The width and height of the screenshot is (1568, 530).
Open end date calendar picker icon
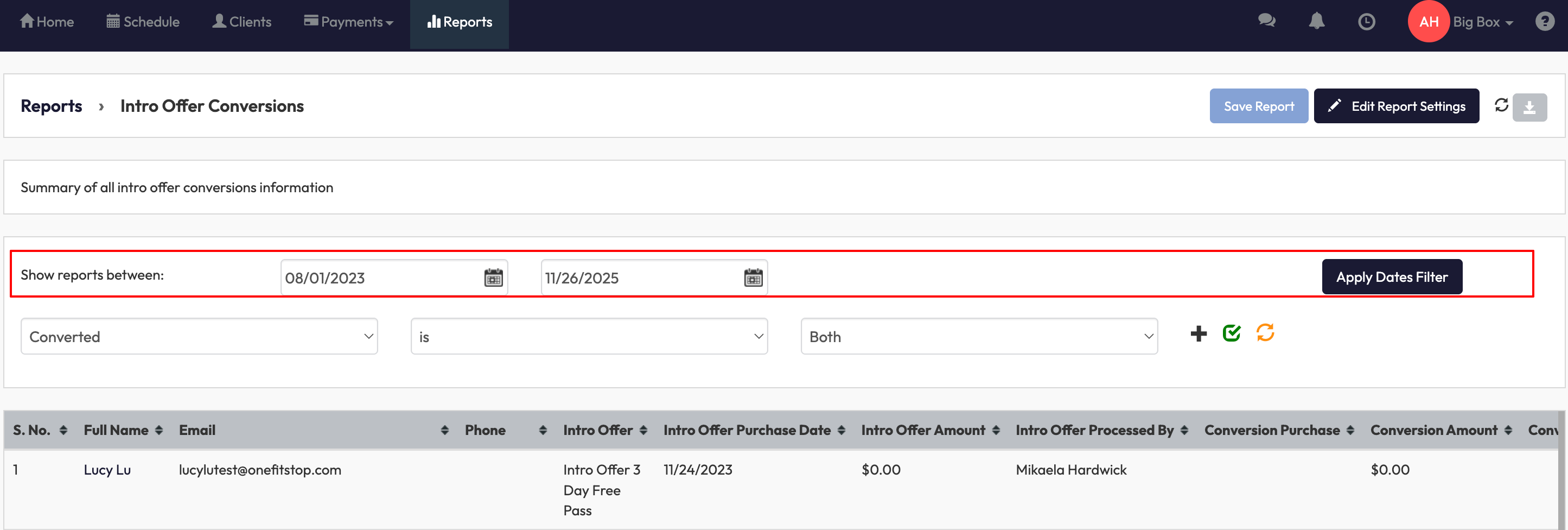point(753,278)
